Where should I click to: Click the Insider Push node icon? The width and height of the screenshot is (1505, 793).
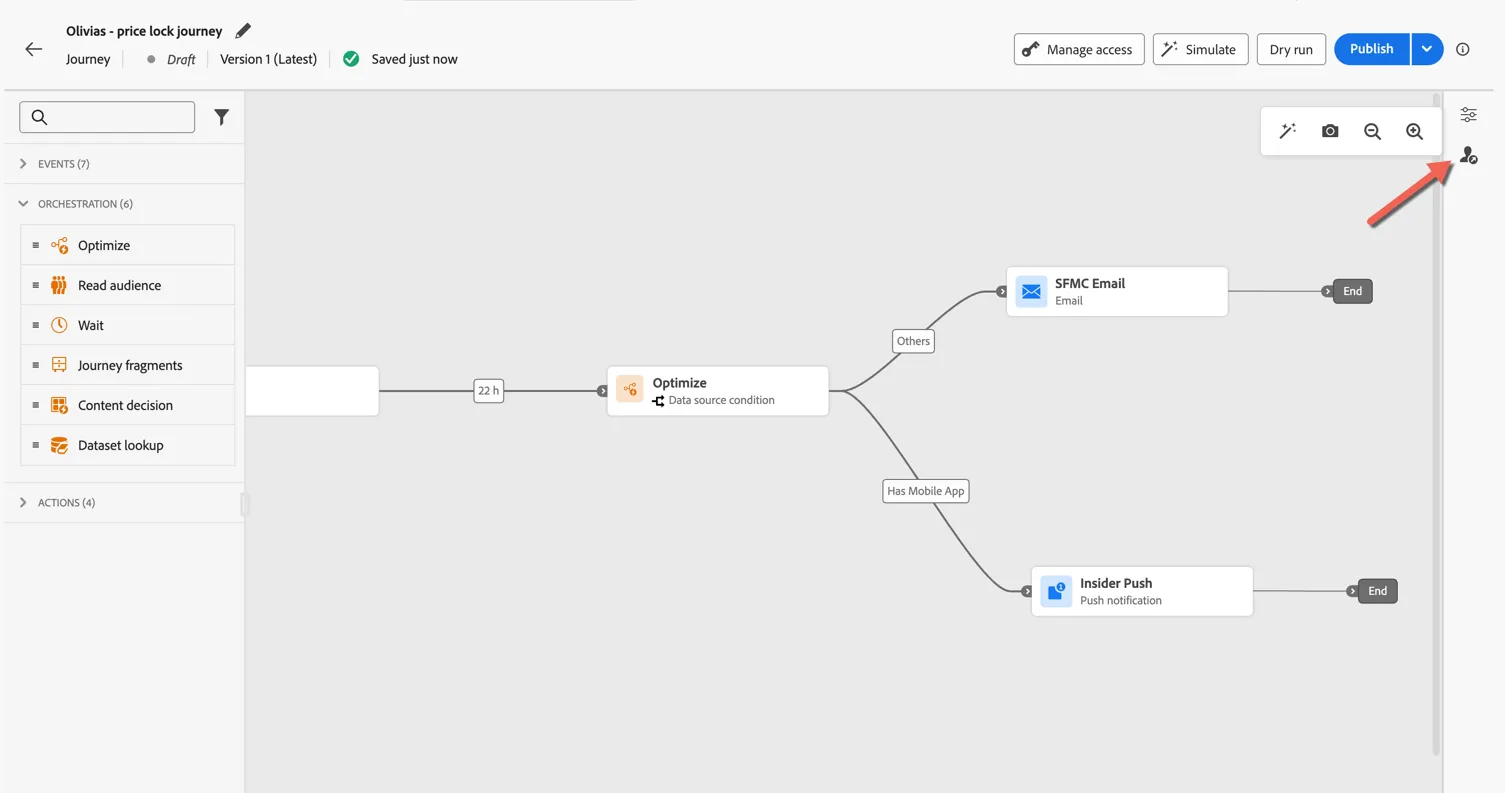coord(1056,591)
